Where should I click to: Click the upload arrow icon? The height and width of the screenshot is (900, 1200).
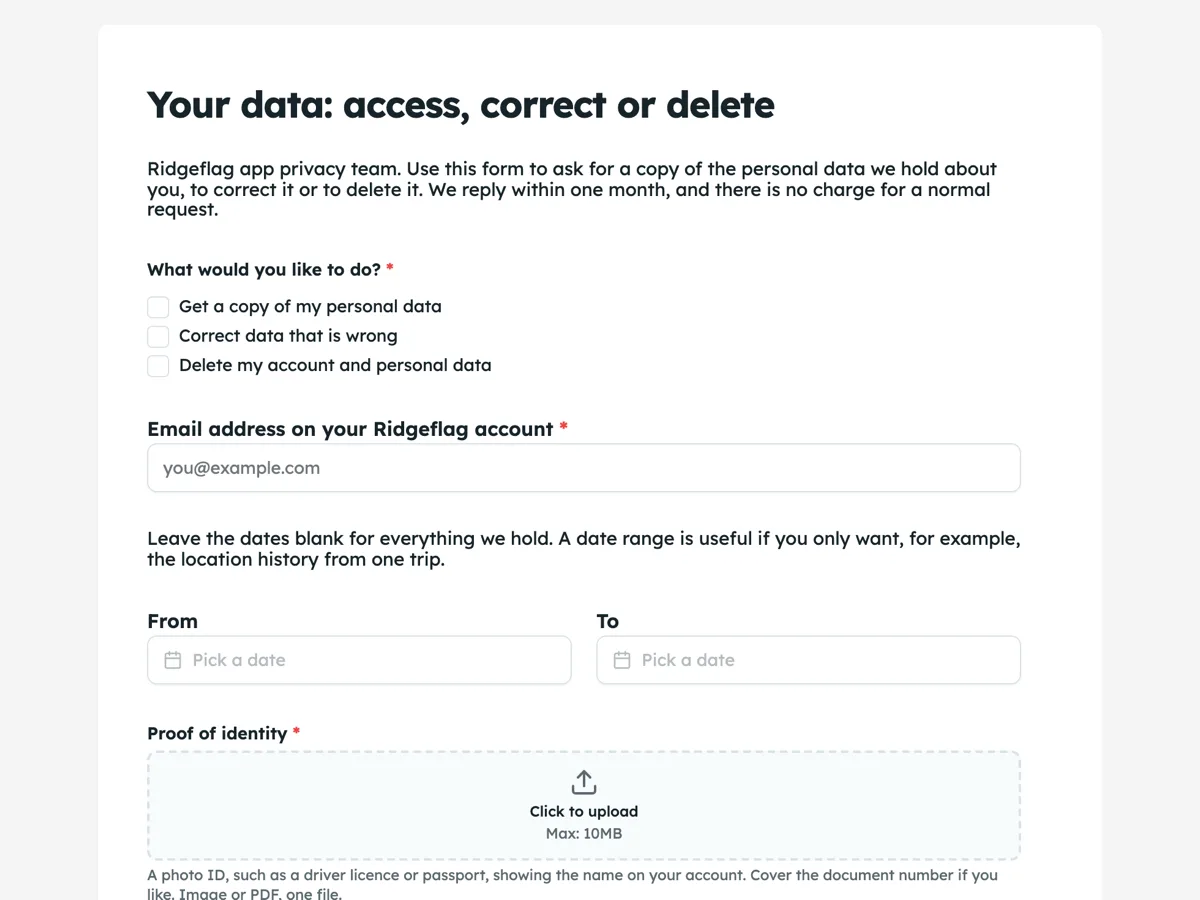(584, 782)
